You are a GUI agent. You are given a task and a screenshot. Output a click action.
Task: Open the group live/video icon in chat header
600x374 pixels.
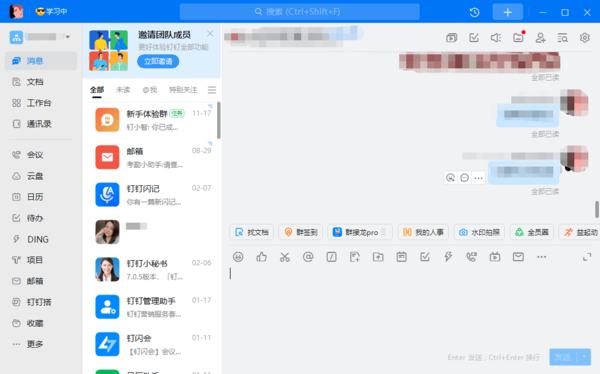[452, 38]
